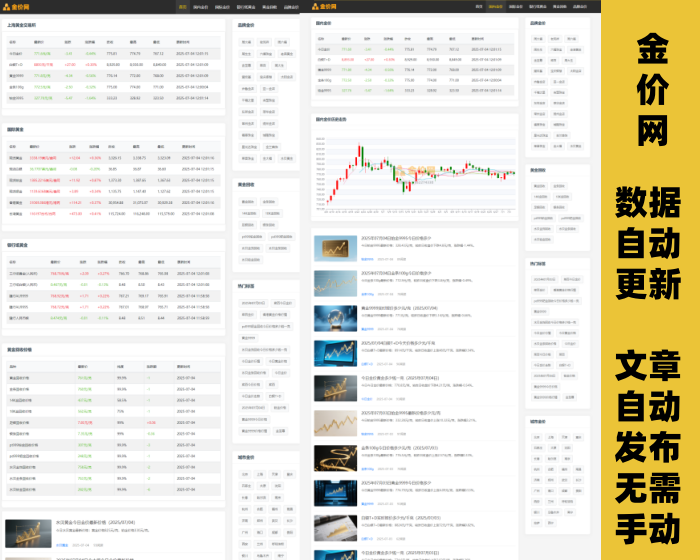Click the thumbnail of the bottom-left 黄金回收 article
This screenshot has width=700, height=560.
28,533
